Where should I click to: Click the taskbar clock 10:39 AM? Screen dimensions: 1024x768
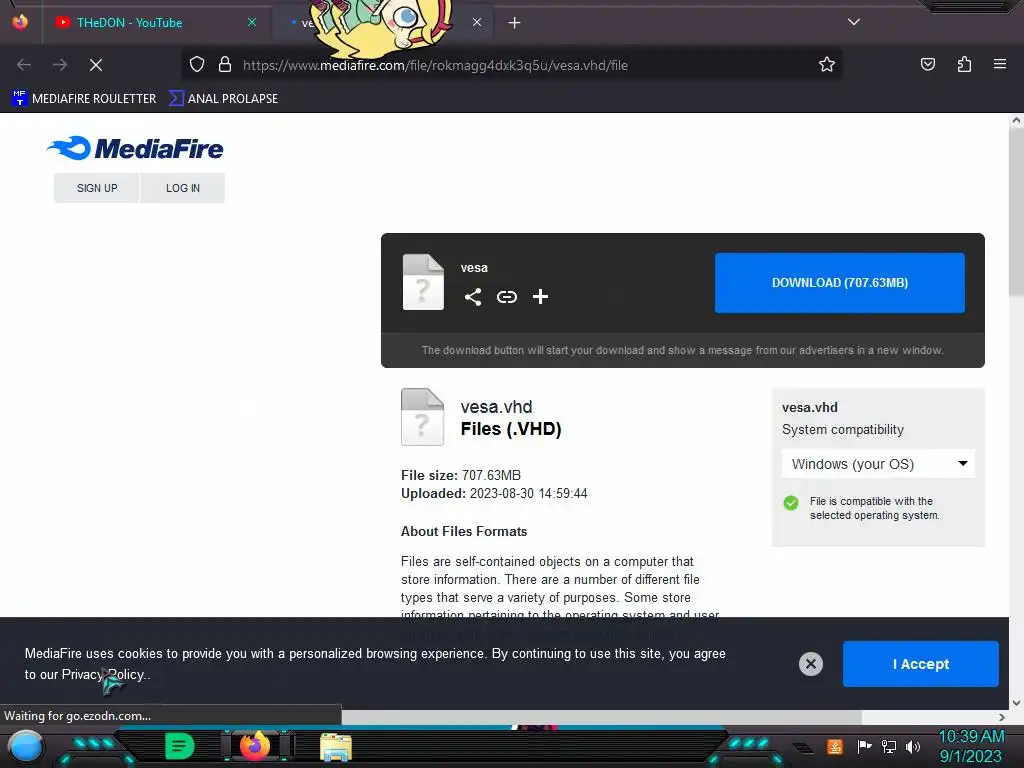coord(971,737)
